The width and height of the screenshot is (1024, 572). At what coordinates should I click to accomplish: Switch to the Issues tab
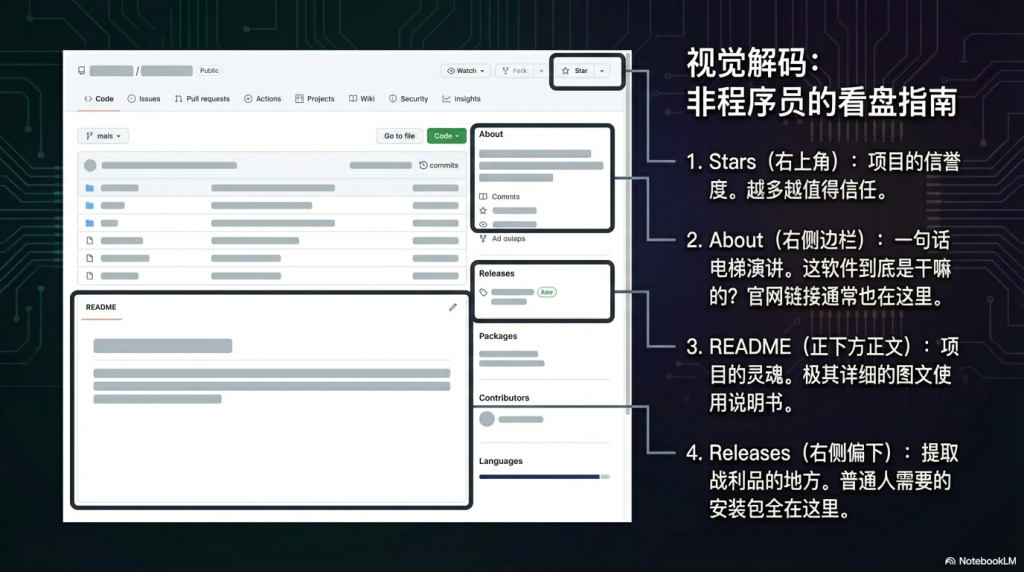click(x=144, y=99)
